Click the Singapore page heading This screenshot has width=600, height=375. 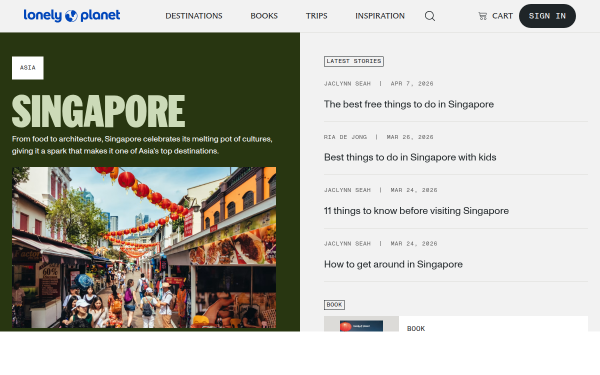[x=98, y=111]
